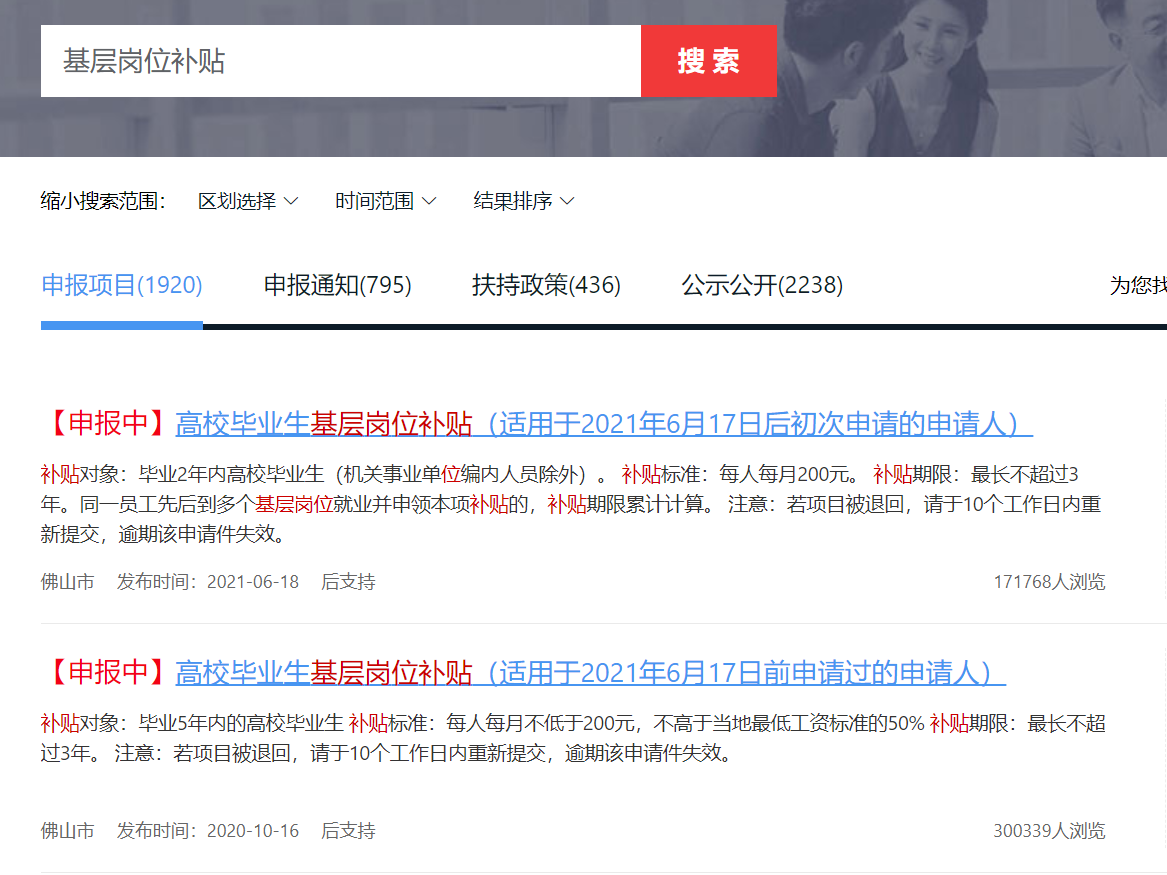The width and height of the screenshot is (1167, 875).
Task: Open the 扶持政策(436) tab
Action: pos(546,286)
